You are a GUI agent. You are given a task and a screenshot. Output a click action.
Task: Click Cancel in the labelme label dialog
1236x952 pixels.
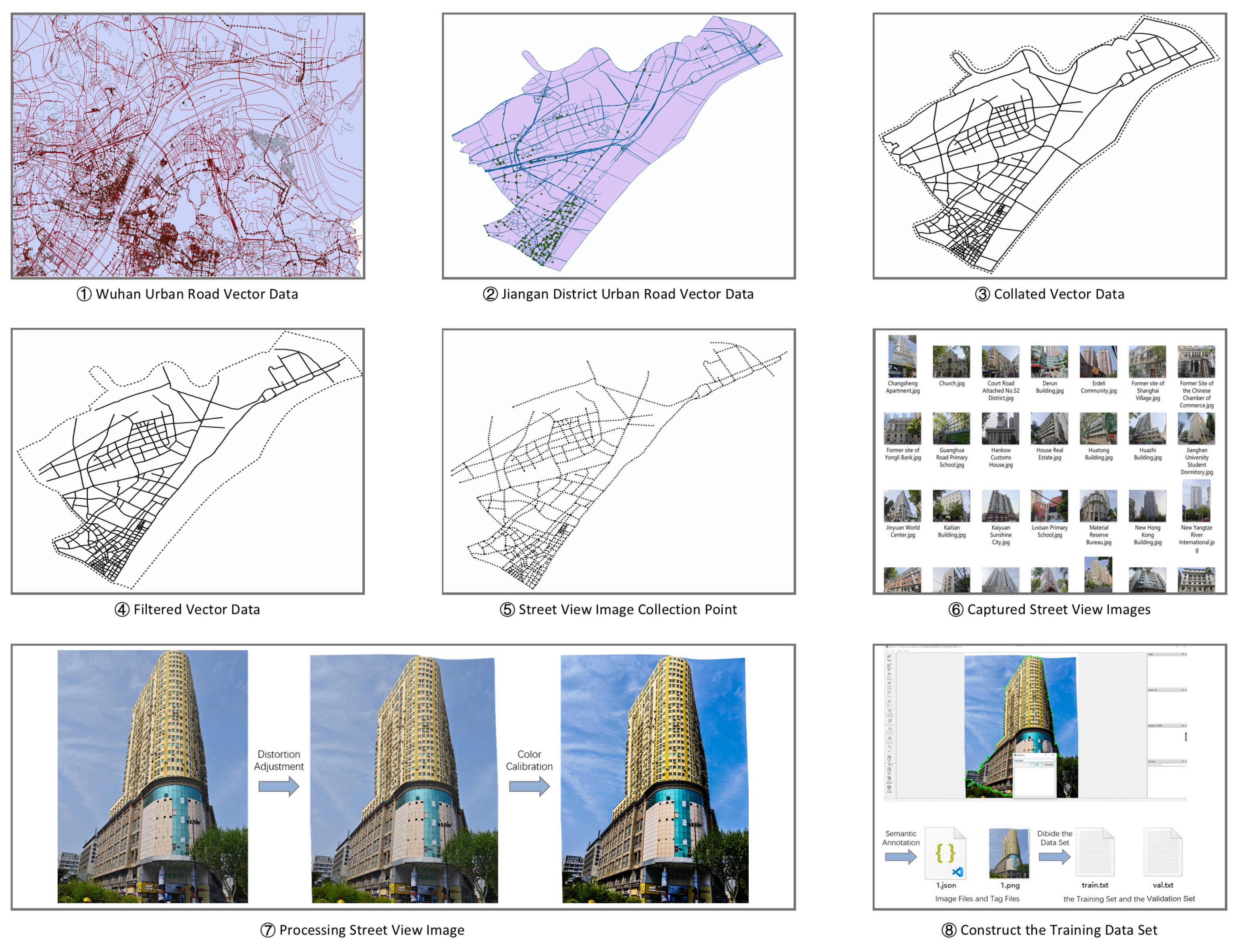pyautogui.click(x=1049, y=765)
